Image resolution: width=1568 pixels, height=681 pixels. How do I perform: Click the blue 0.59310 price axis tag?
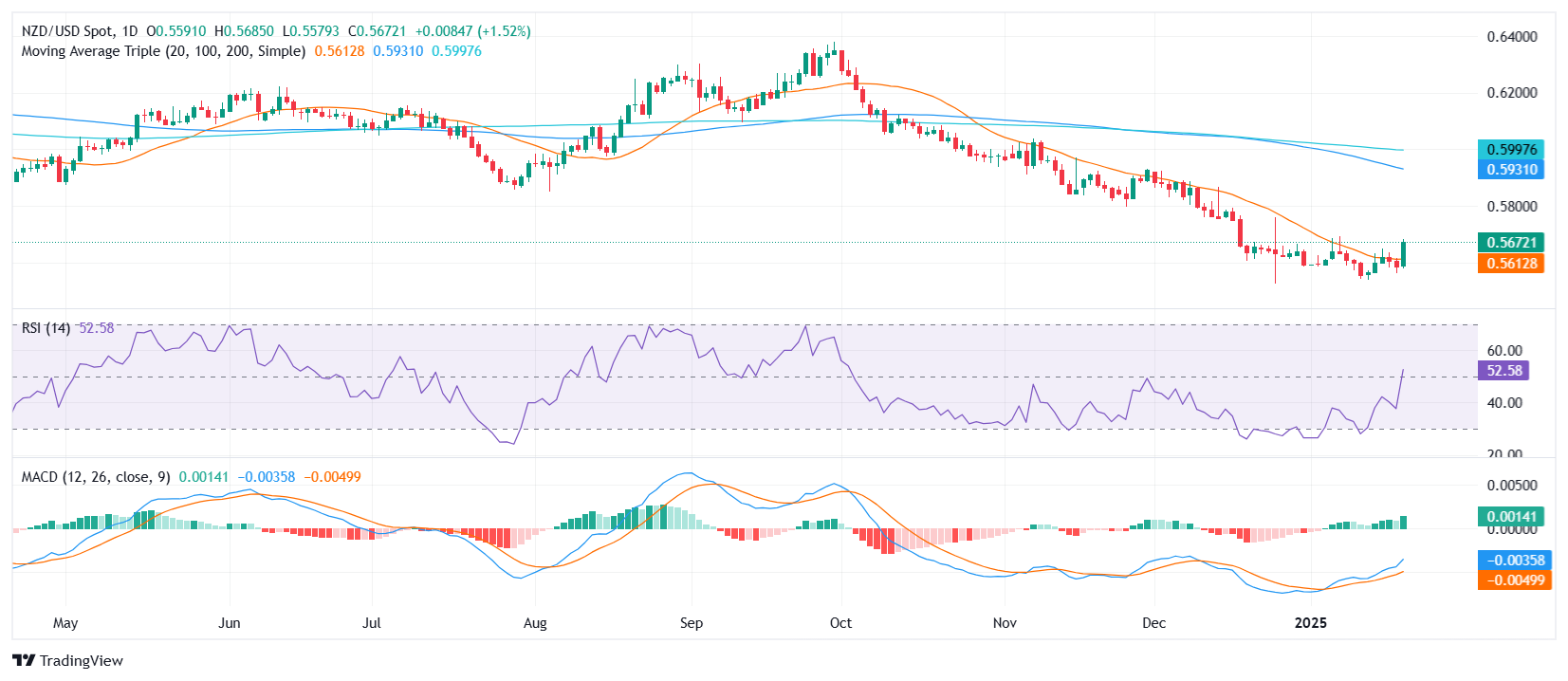(x=1511, y=170)
